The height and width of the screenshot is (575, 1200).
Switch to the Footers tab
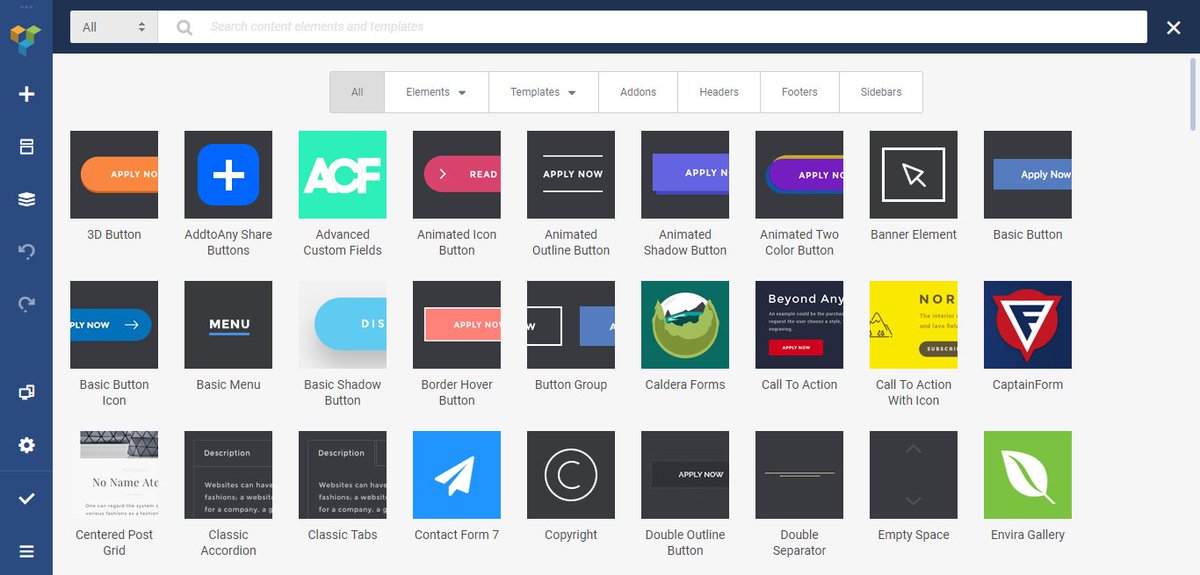click(800, 92)
